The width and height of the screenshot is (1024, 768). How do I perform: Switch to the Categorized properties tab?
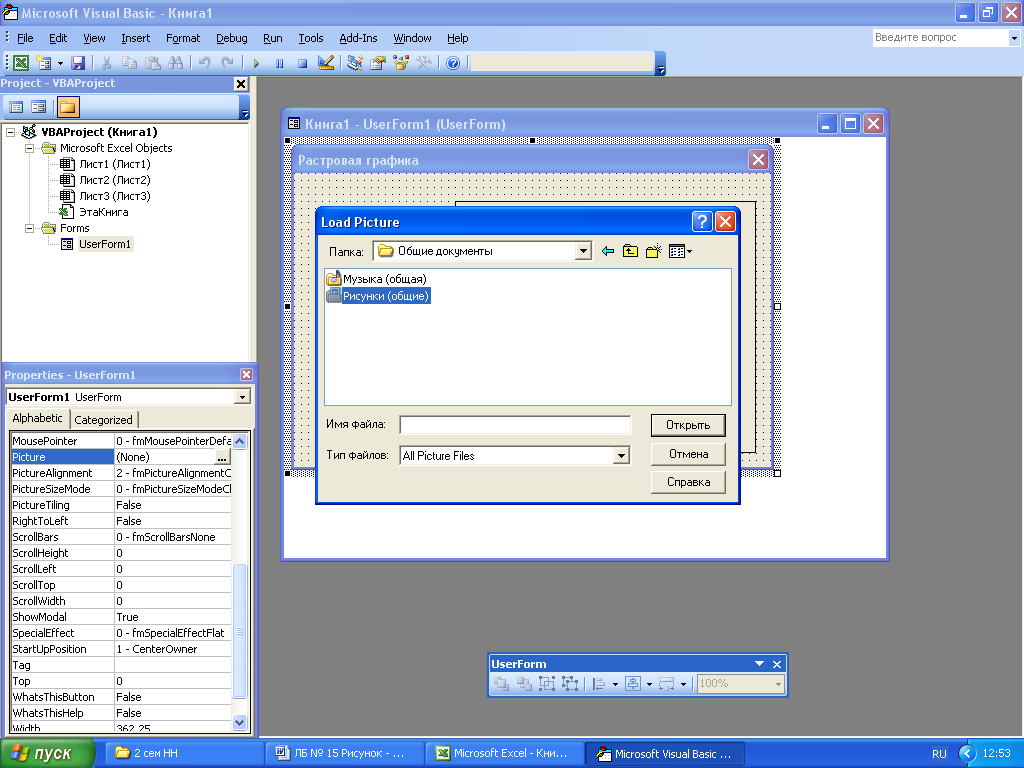click(x=103, y=420)
